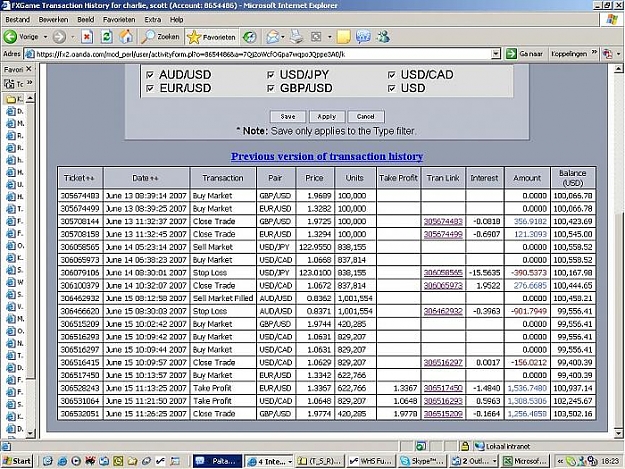This screenshot has width=625, height=469.
Task: Go to the Home page icon
Action: click(126, 37)
